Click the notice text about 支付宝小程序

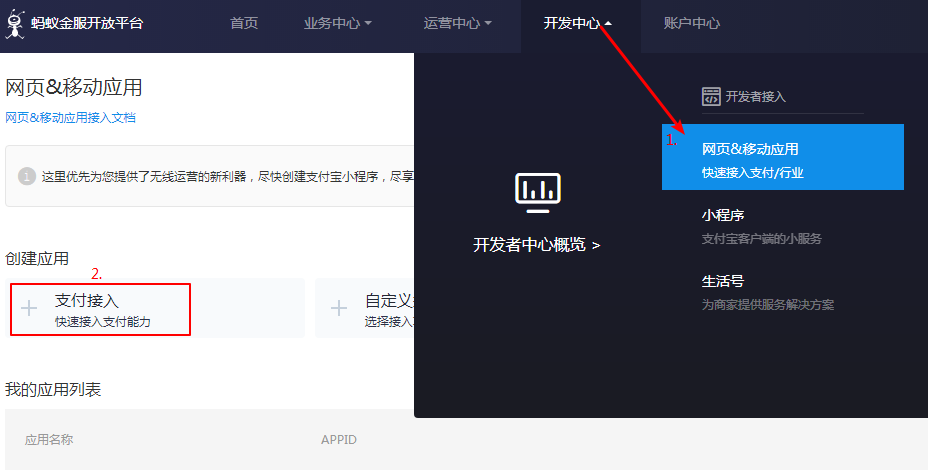pyautogui.click(x=228, y=176)
